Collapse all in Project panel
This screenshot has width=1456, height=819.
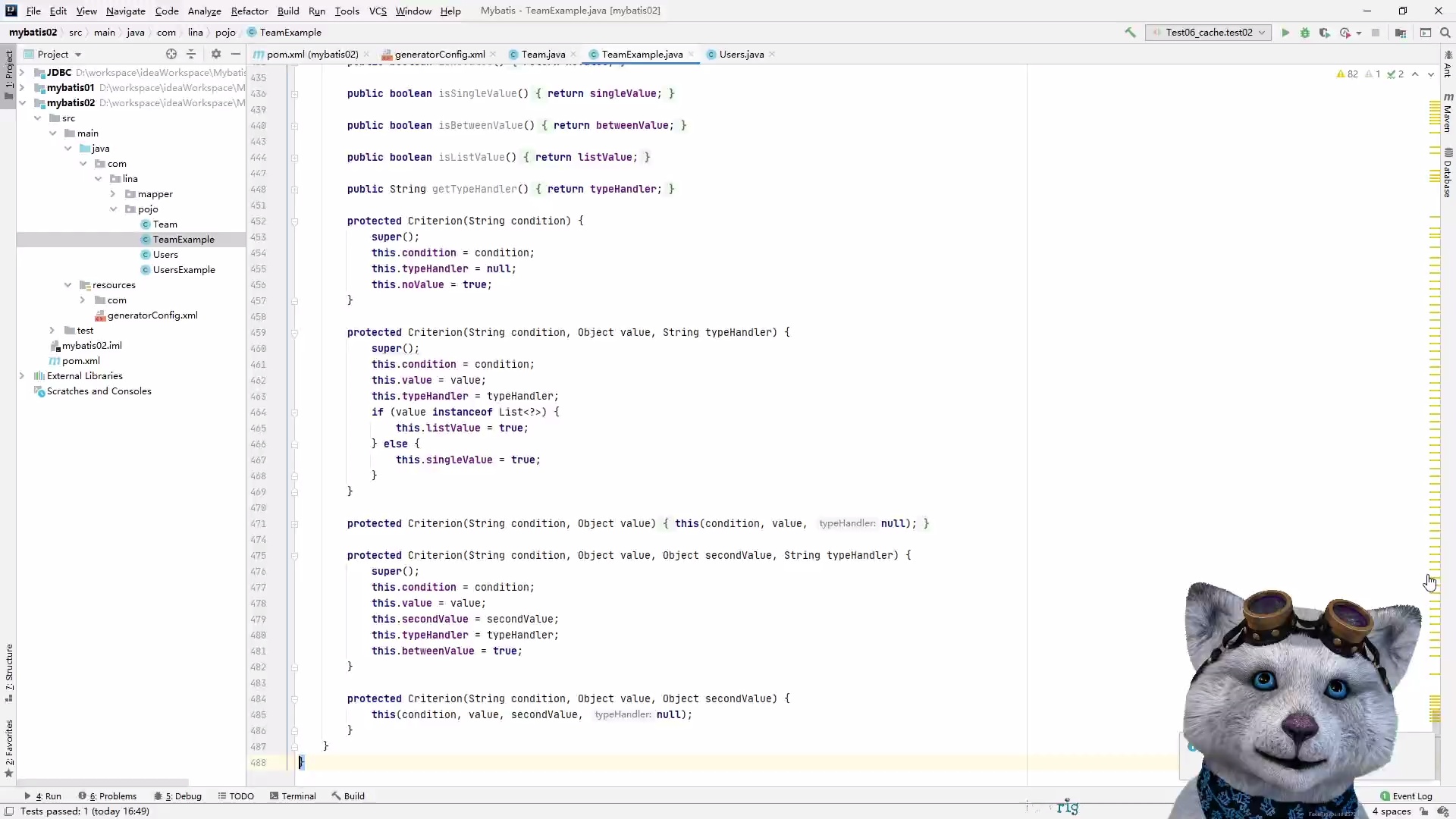coord(191,54)
